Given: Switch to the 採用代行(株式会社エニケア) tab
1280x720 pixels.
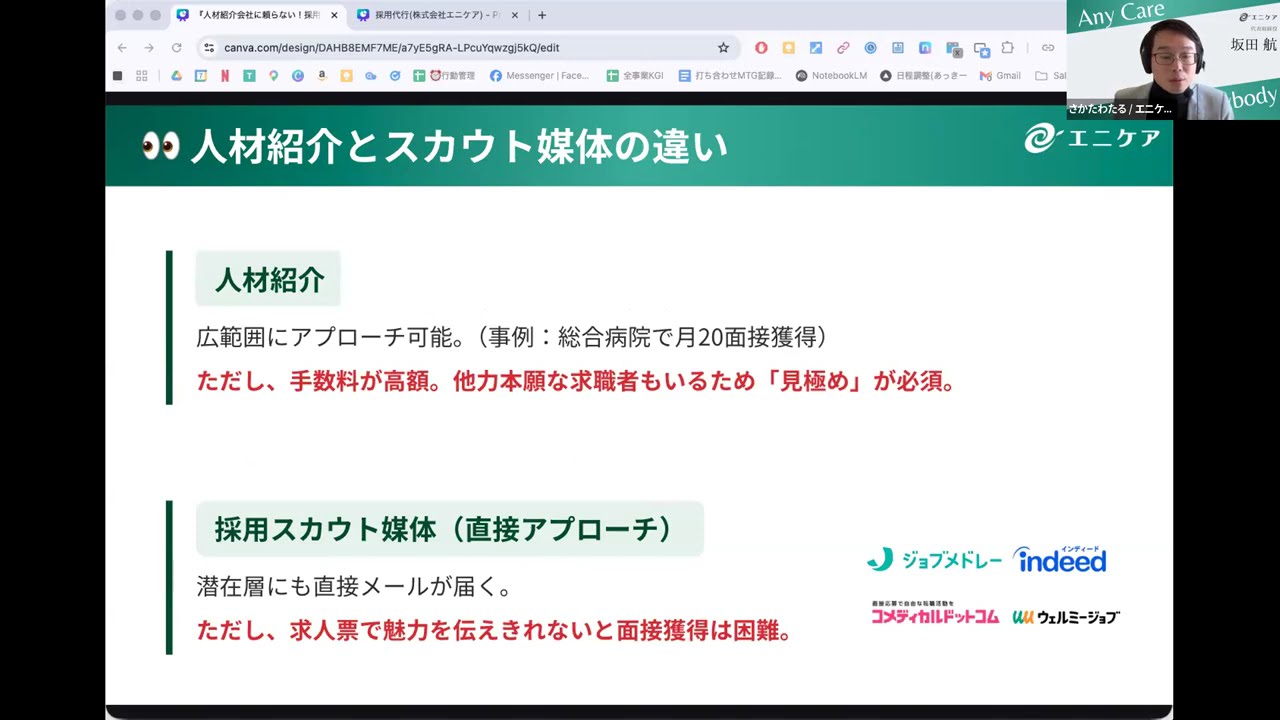Looking at the screenshot, I should click(437, 15).
